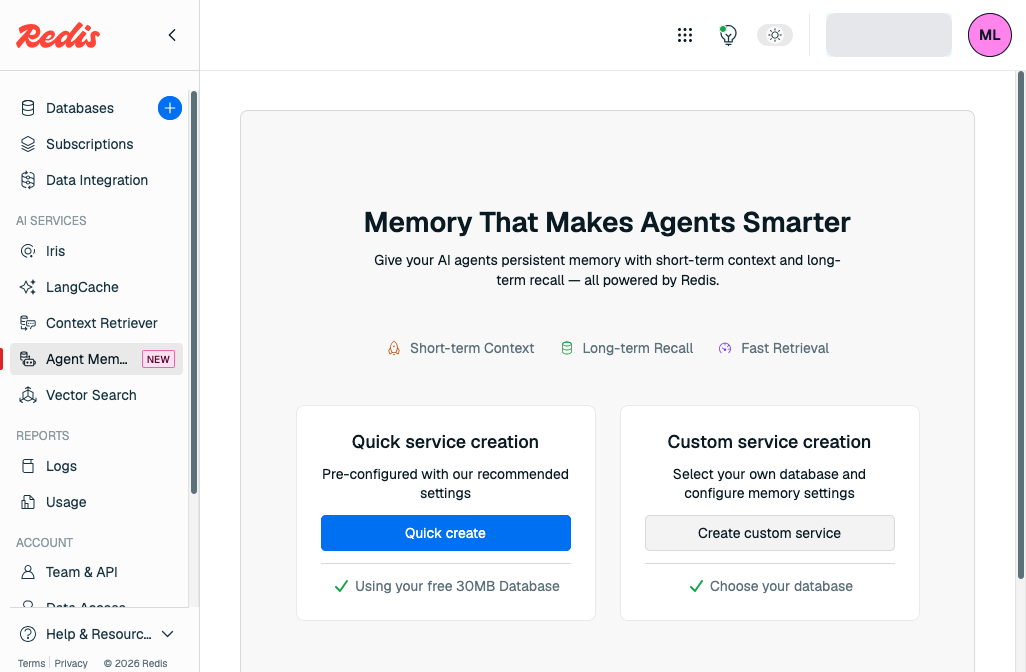Go to Subscriptions

click(90, 144)
